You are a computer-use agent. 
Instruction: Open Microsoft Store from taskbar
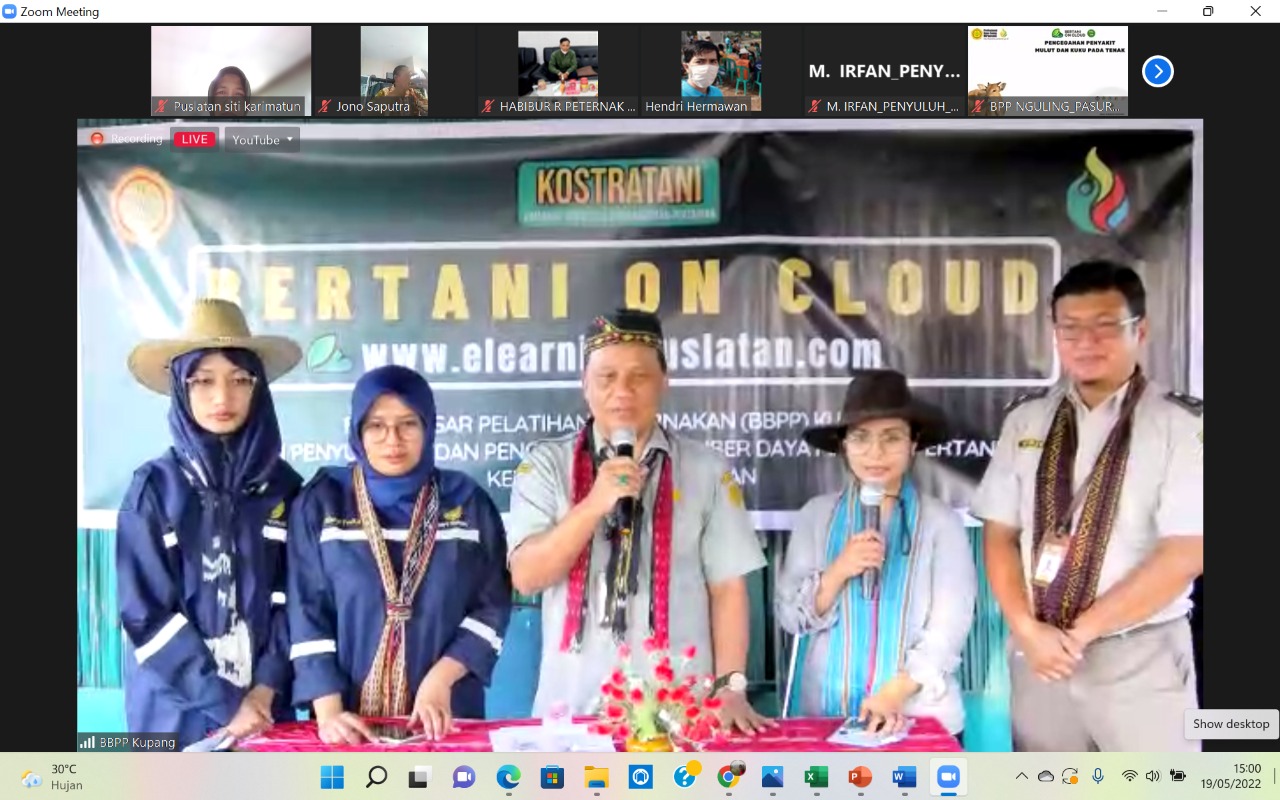(552, 777)
